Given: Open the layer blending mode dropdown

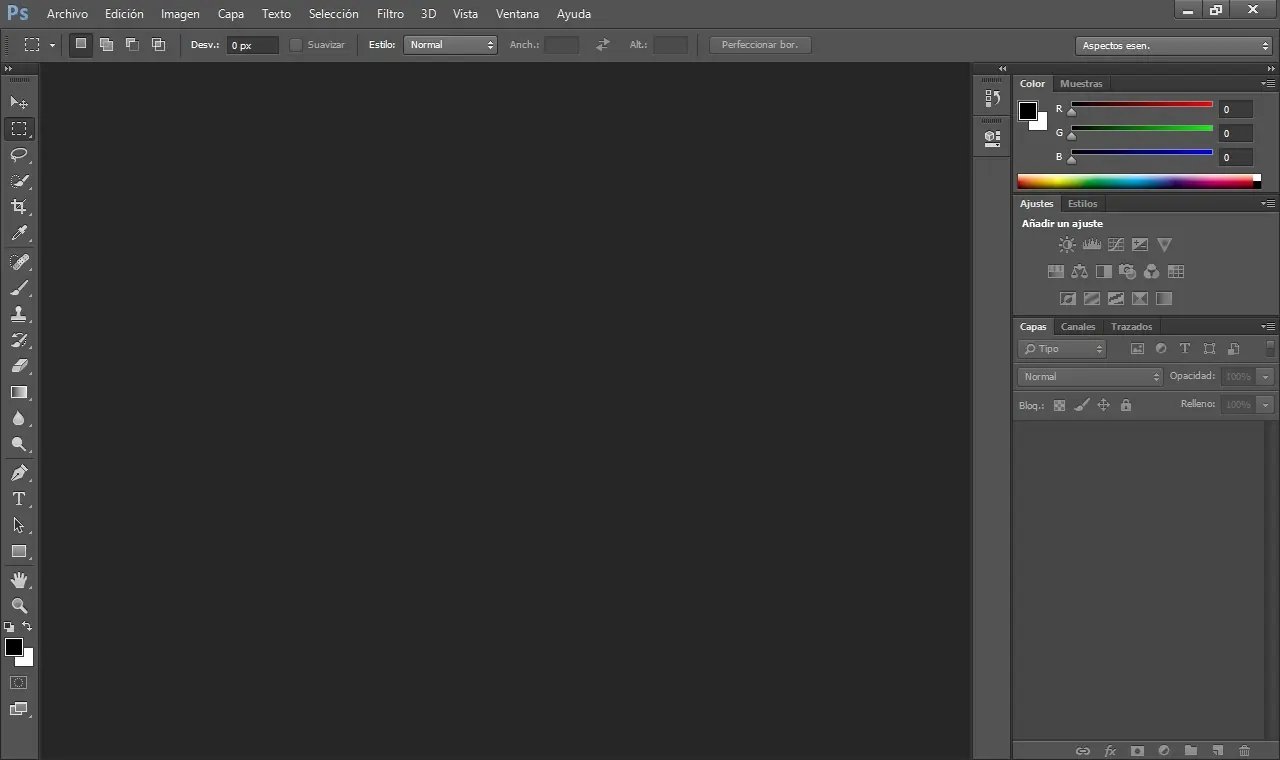Looking at the screenshot, I should (x=1090, y=376).
